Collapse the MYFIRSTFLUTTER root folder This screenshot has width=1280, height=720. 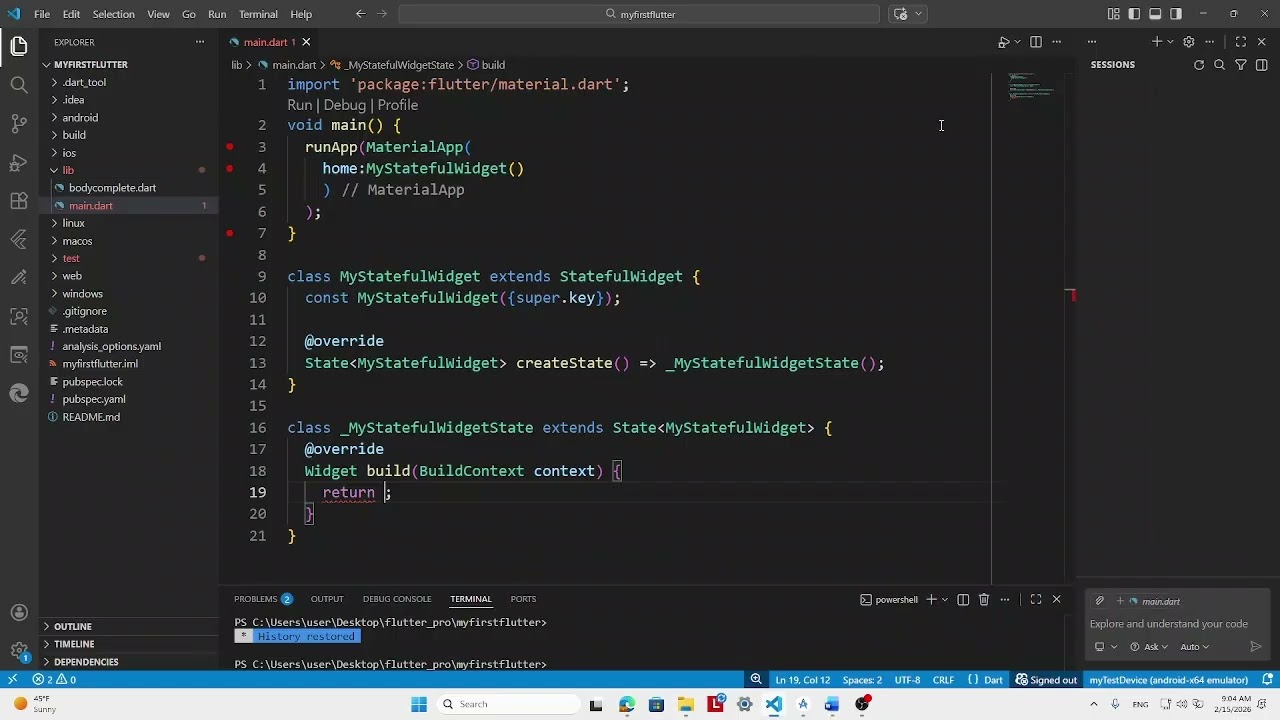[x=90, y=64]
